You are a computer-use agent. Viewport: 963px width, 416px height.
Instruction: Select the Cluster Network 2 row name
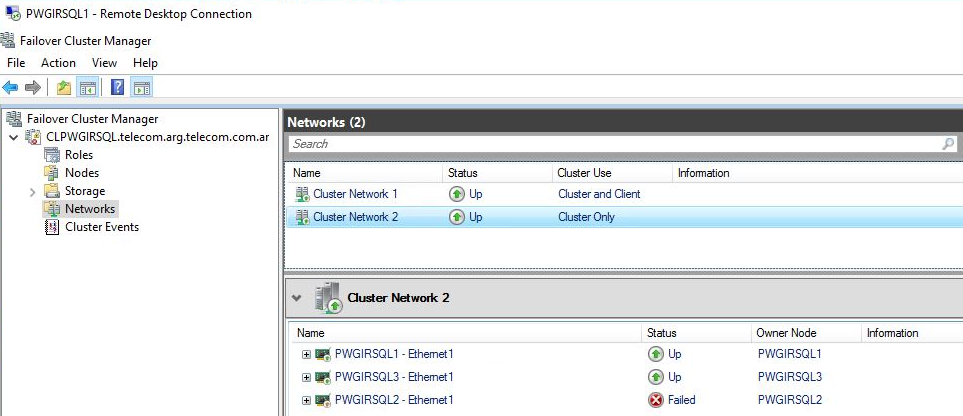click(x=356, y=217)
